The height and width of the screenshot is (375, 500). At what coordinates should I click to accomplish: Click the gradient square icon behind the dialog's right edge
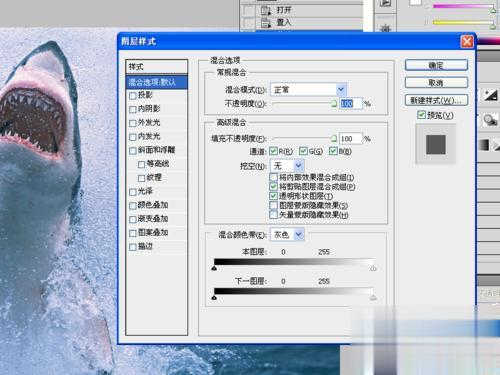(484, 145)
